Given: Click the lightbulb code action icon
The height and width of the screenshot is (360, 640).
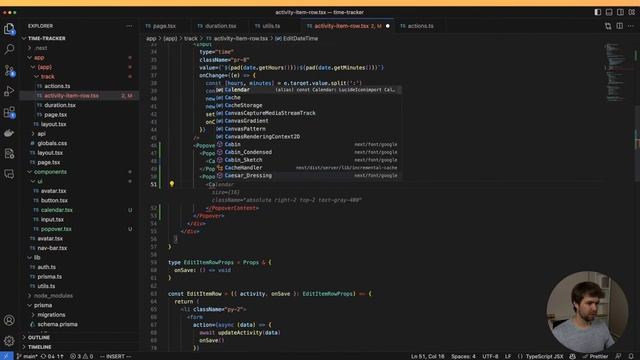Looking at the screenshot, I should [x=172, y=184].
